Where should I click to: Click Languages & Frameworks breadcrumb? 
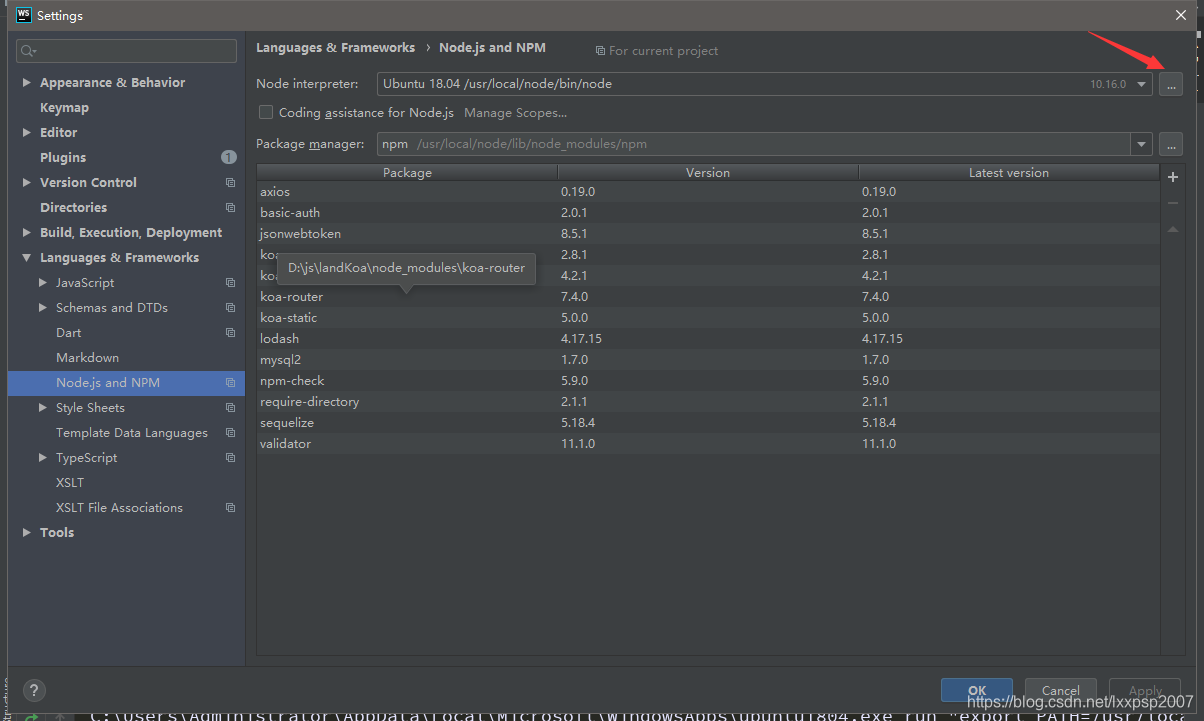click(x=335, y=48)
